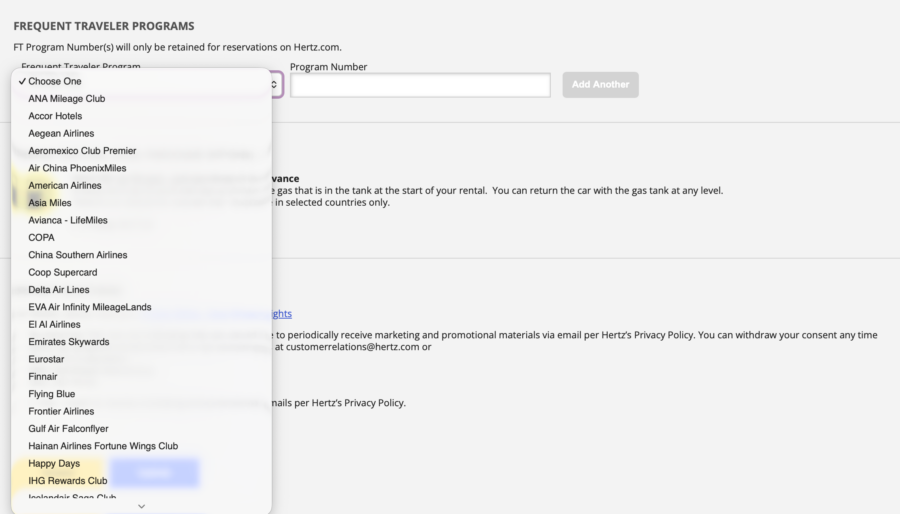Open the partially hidden 'ights' link

point(281,314)
